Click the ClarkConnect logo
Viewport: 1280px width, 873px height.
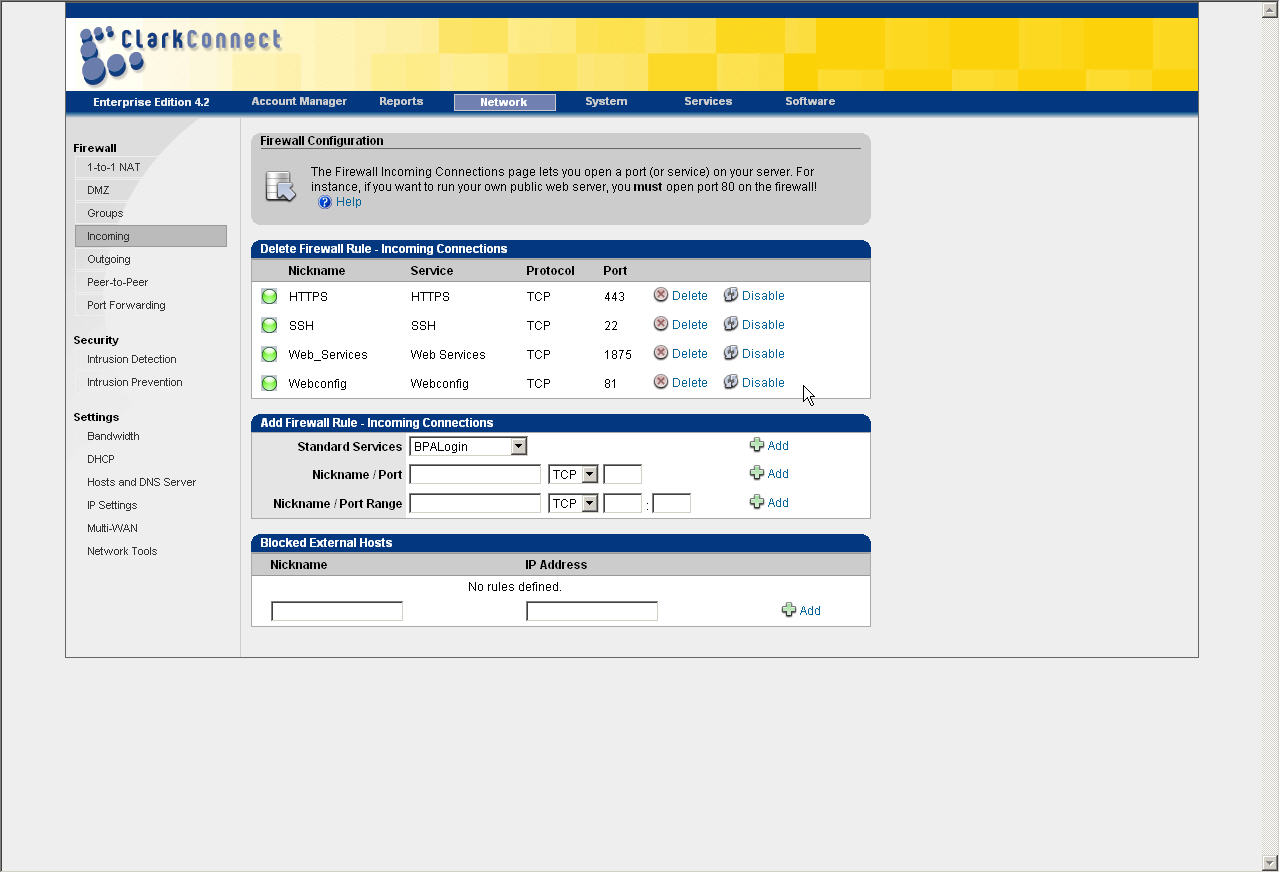click(x=180, y=52)
